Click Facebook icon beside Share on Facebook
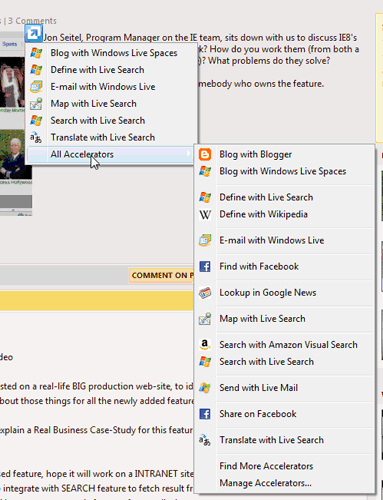 click(x=205, y=414)
